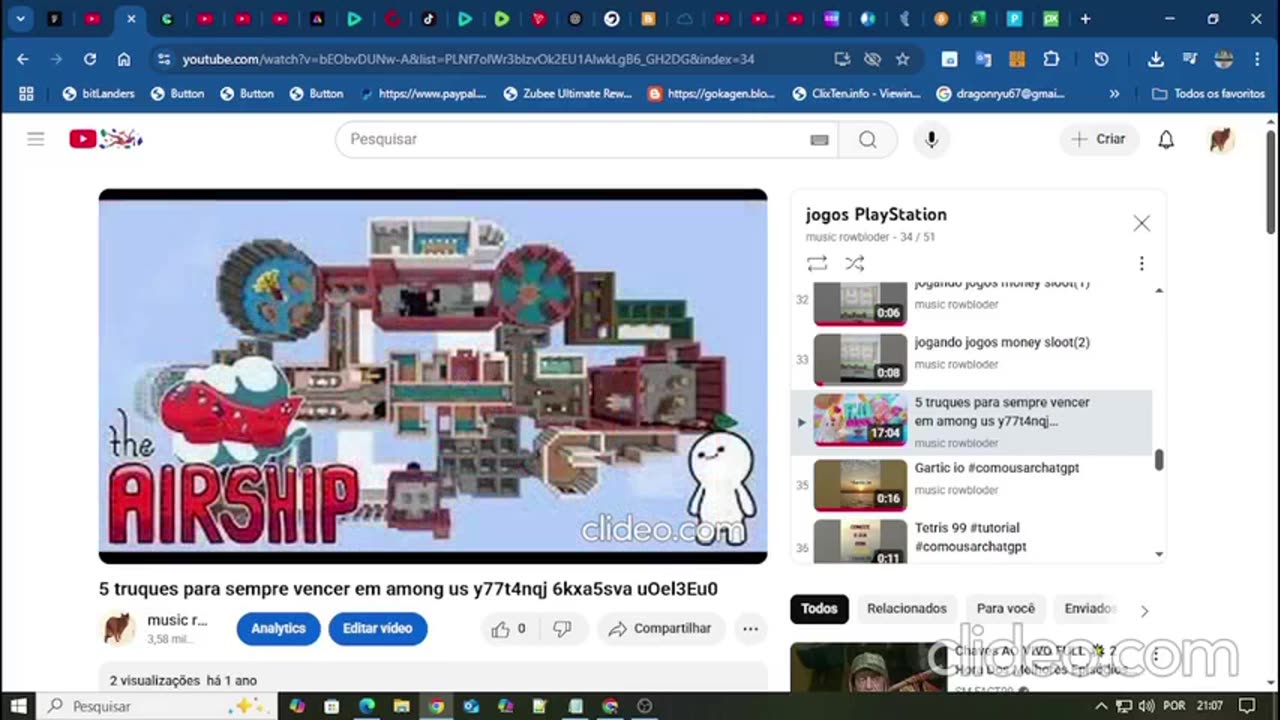Open the music r... channel avatar
1280x720 pixels.
[x=119, y=628]
